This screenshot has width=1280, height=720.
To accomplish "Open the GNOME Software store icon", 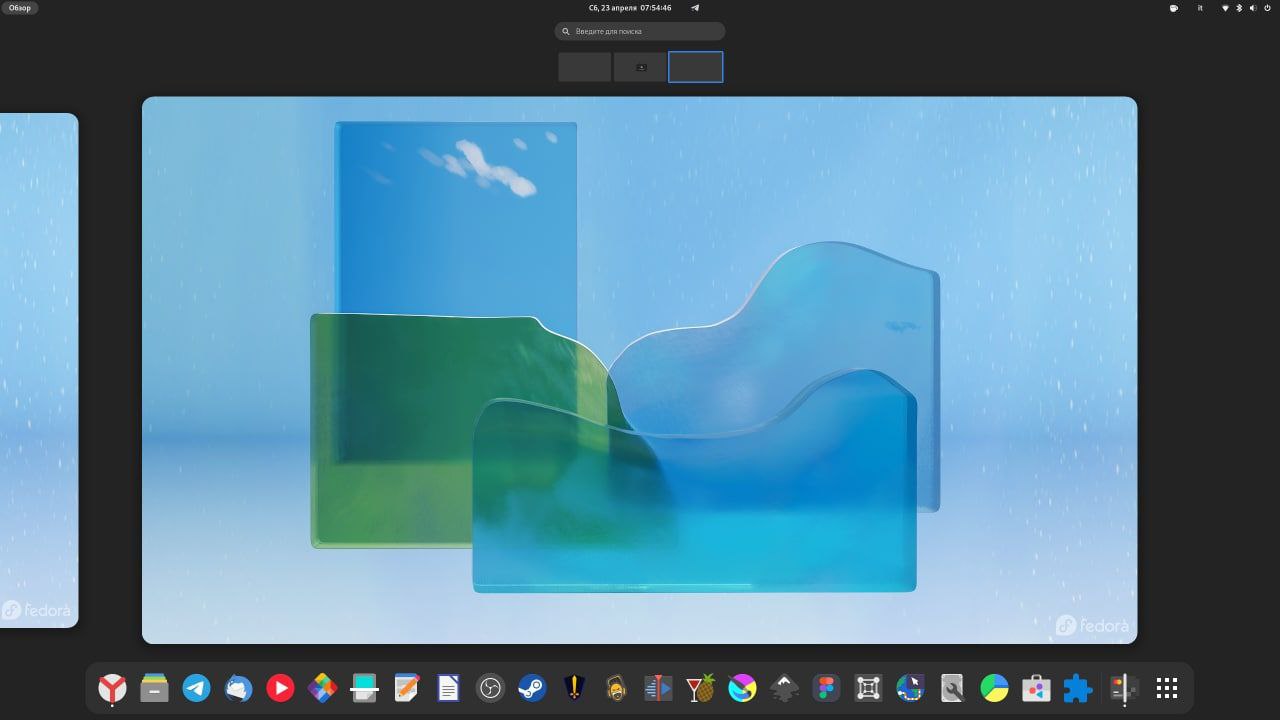I will click(x=1035, y=688).
